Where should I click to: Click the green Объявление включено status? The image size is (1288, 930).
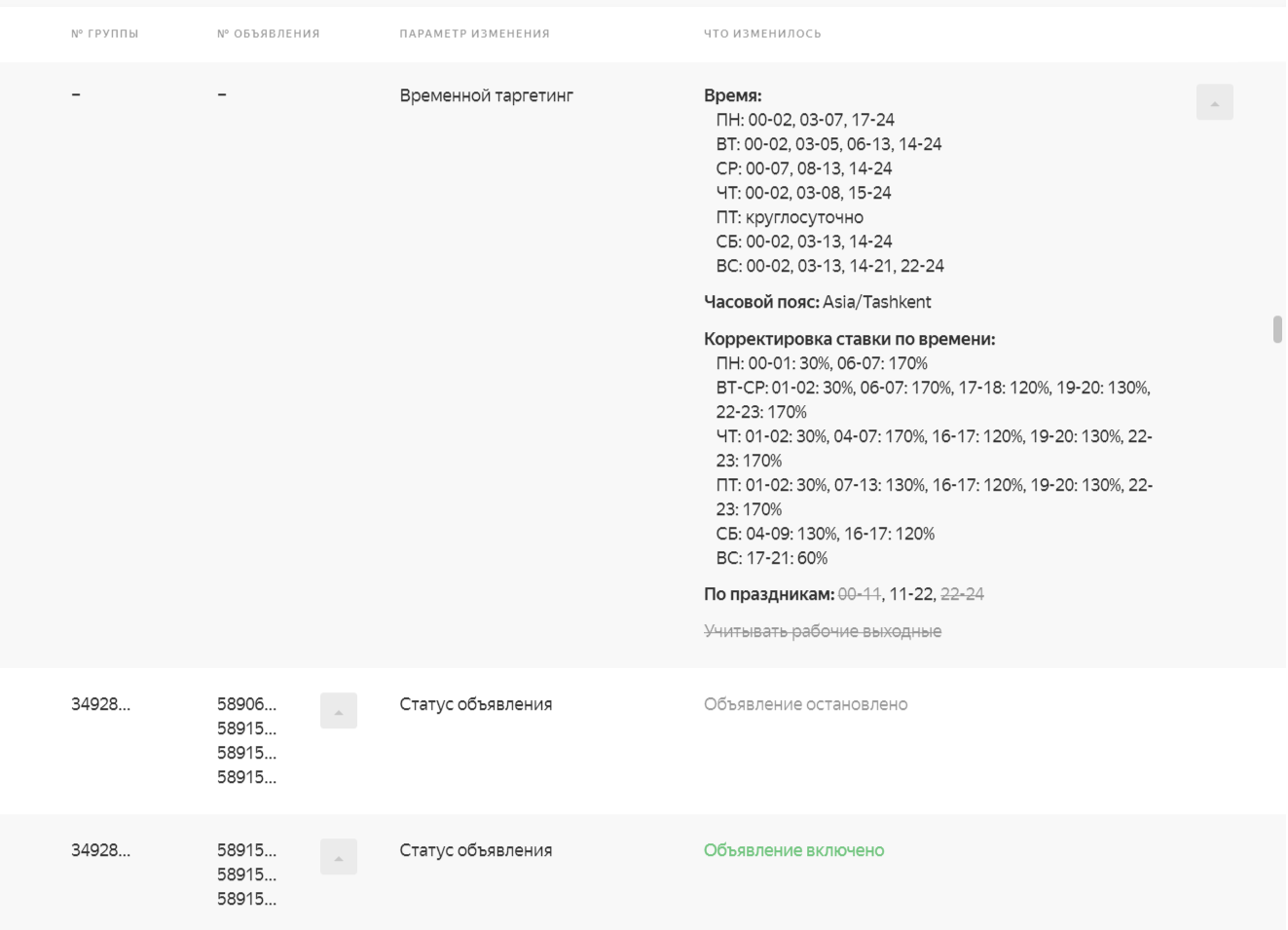pyautogui.click(x=793, y=850)
